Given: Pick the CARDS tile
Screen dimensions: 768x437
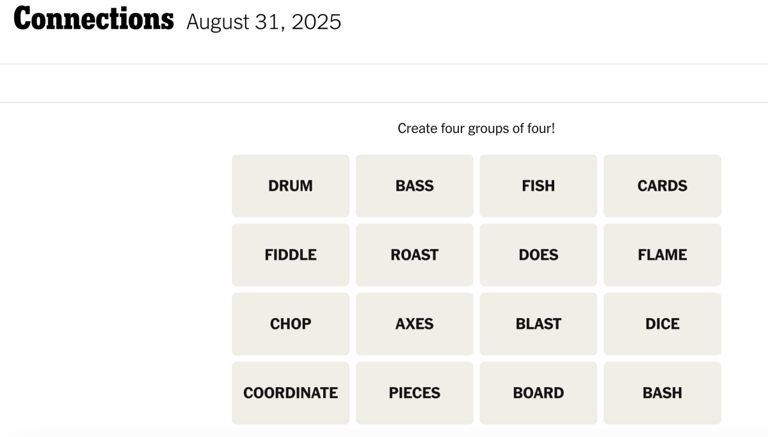Looking at the screenshot, I should click(662, 186).
